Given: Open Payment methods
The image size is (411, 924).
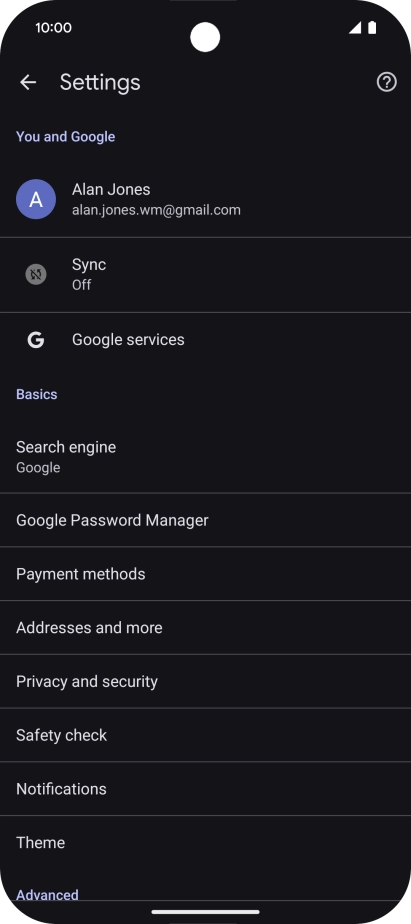Looking at the screenshot, I should tap(205, 574).
